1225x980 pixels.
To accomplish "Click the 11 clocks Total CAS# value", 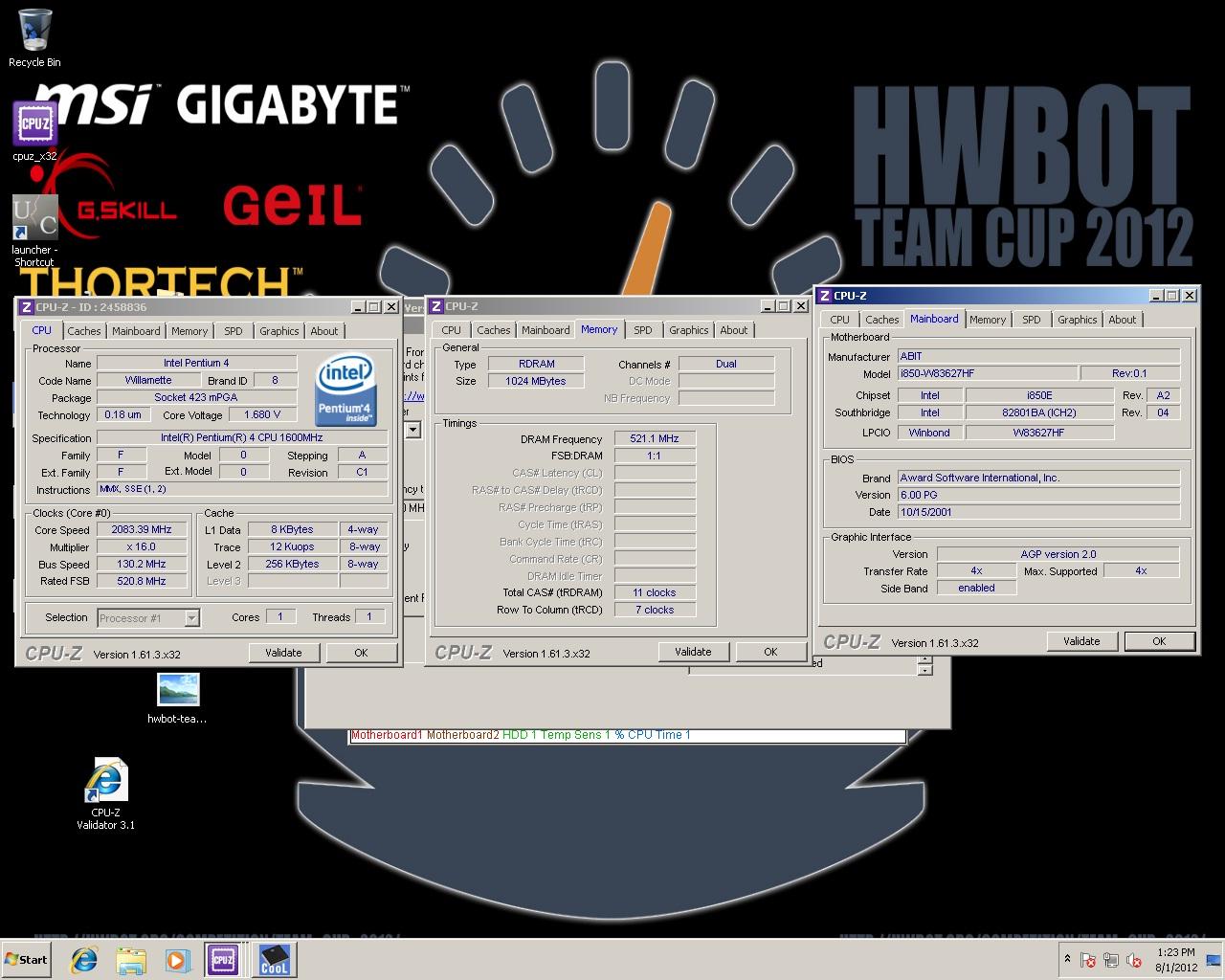I will [x=655, y=592].
